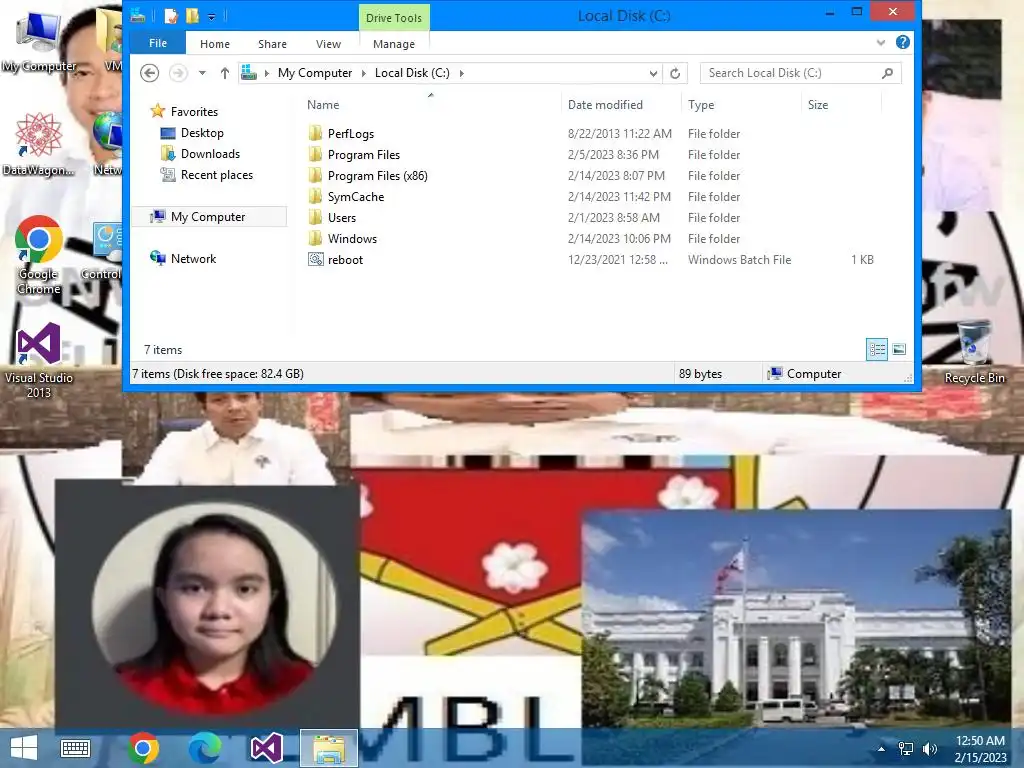Expand path arrow after My Computer
The height and width of the screenshot is (768, 1024).
(364, 73)
